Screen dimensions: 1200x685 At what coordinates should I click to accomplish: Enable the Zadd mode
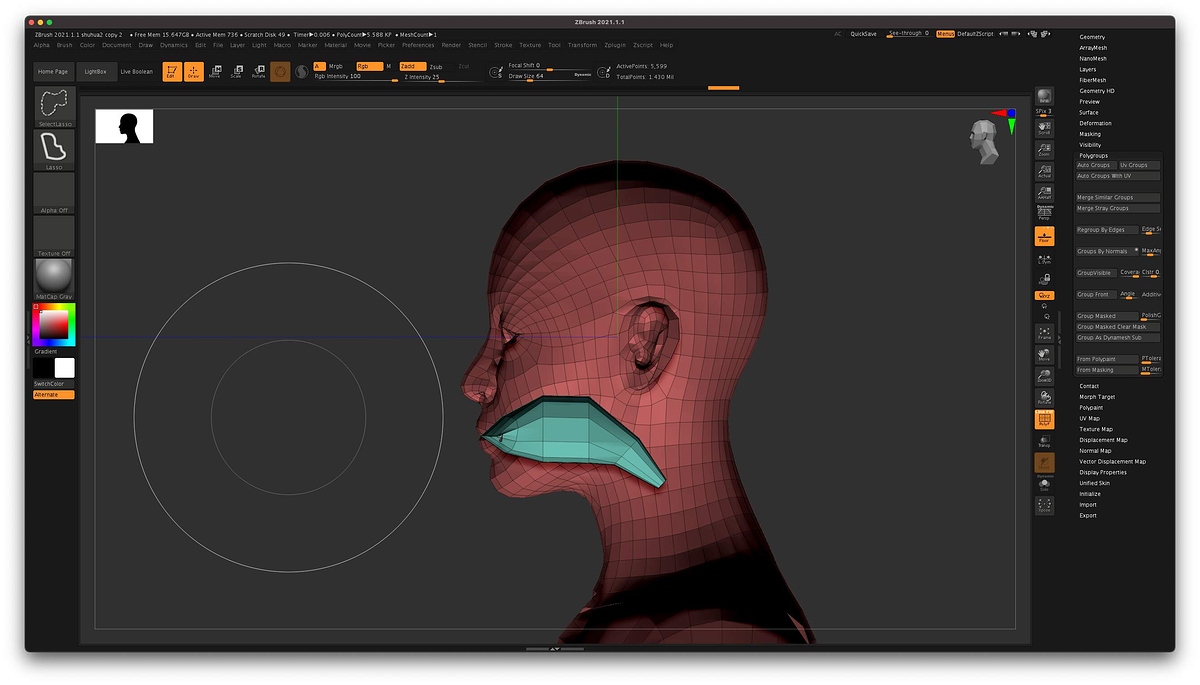(412, 66)
